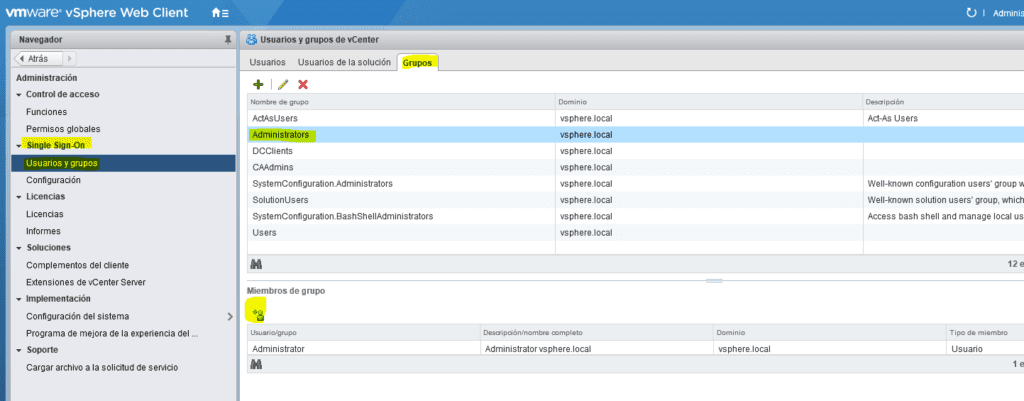Collapse the Soporte section

[x=20, y=350]
